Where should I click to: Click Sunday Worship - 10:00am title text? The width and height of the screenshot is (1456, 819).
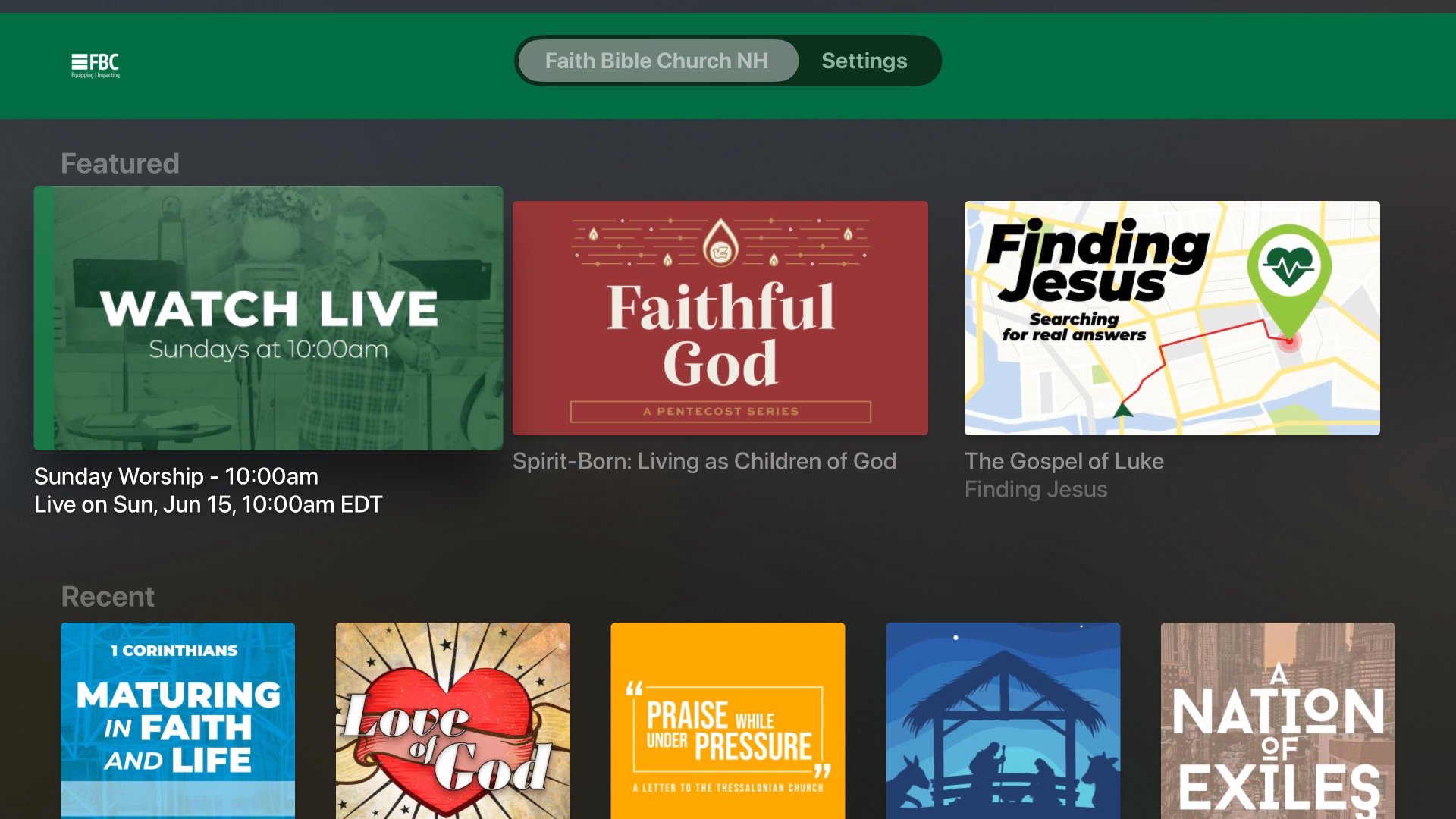176,476
